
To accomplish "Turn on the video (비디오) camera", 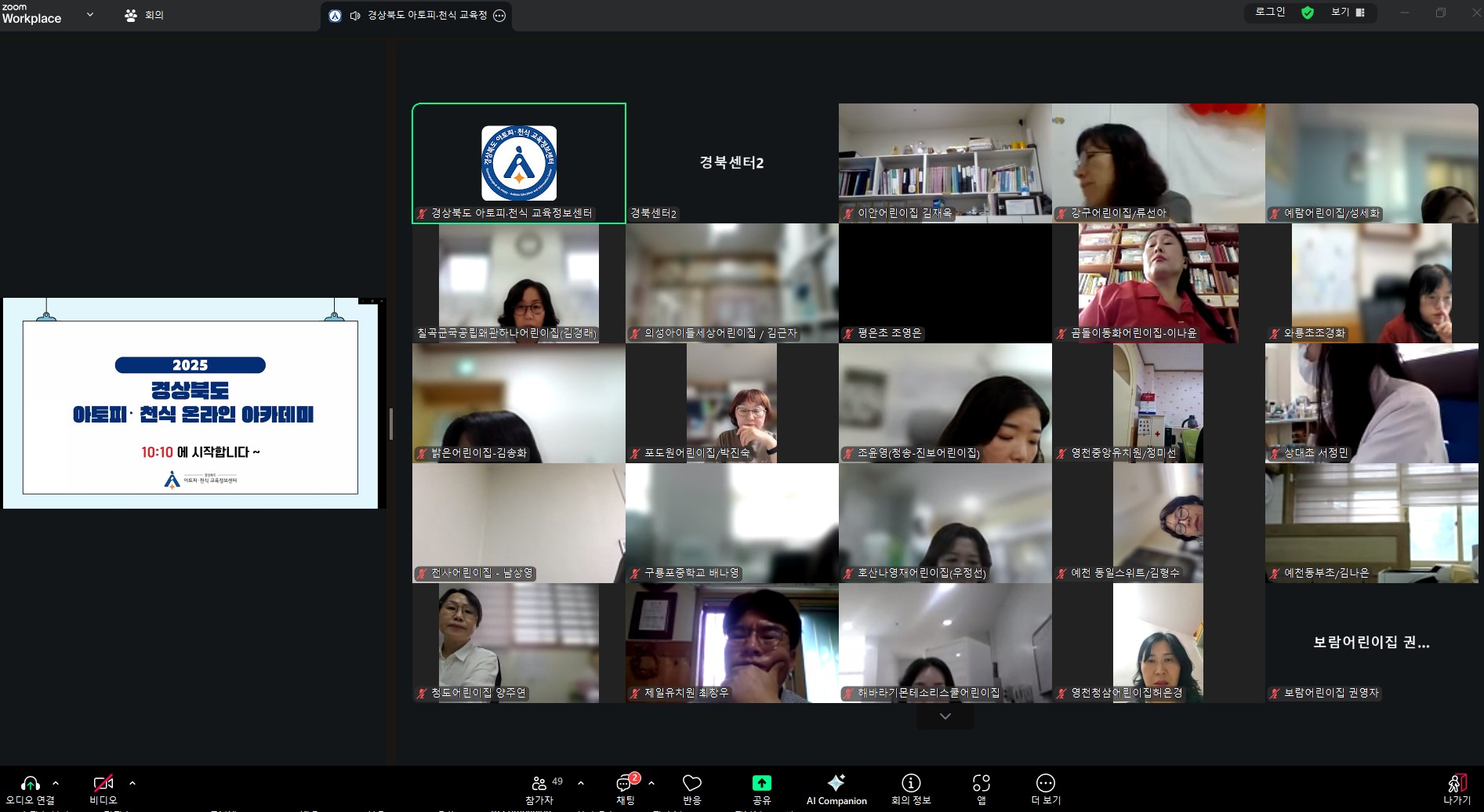I will [x=103, y=788].
